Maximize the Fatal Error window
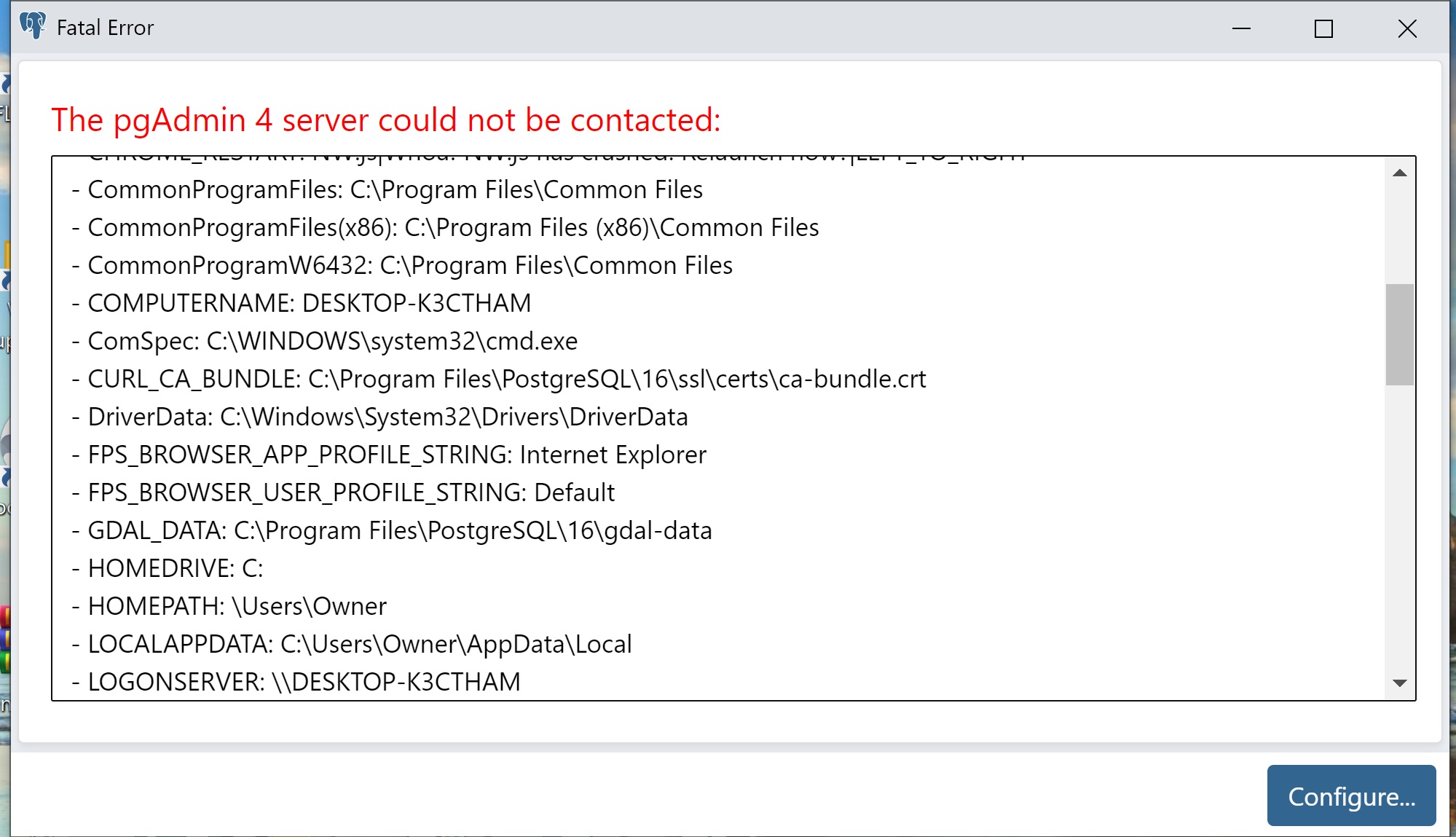Viewport: 1456px width, 837px height. pyautogui.click(x=1323, y=28)
